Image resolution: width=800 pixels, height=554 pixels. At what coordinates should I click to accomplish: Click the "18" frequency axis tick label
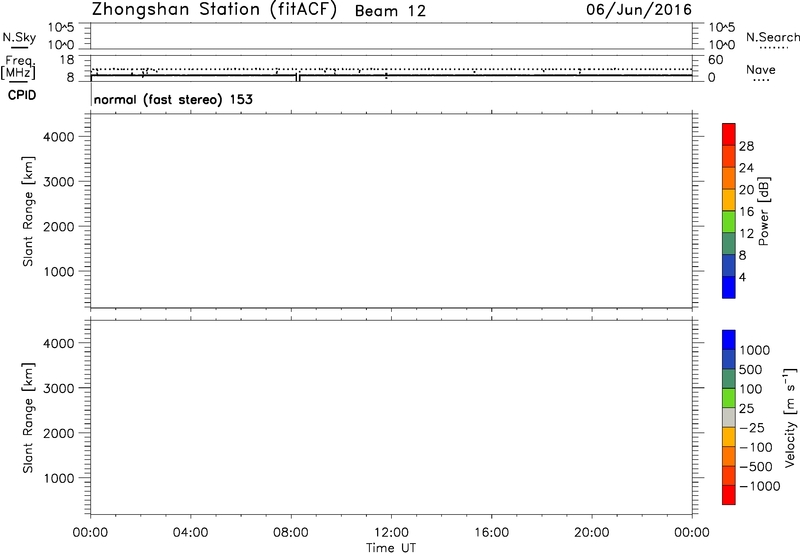click(67, 60)
